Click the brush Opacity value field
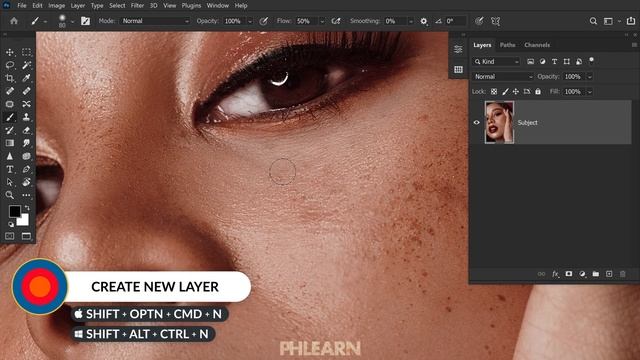 pos(233,21)
